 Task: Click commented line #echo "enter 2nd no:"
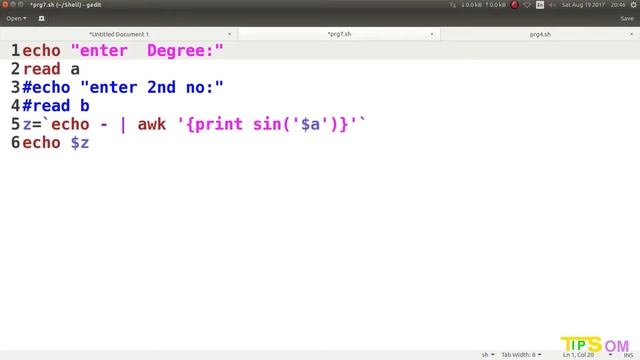coord(123,87)
